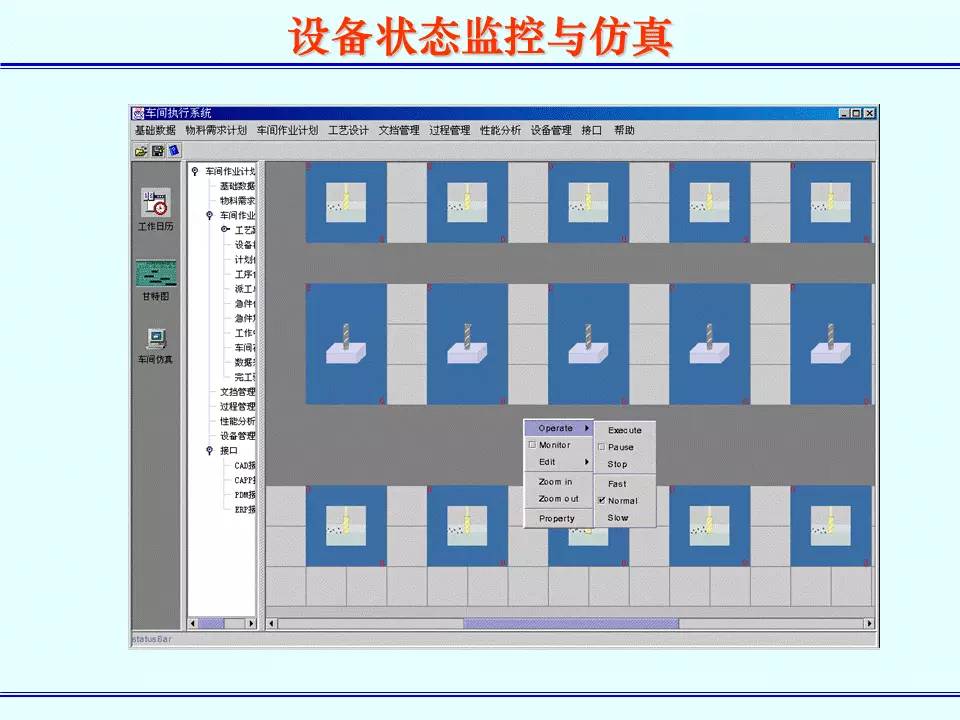This screenshot has height=720, width=960.
Task: Toggle the Pause checkbox in submenu
Action: pyautogui.click(x=602, y=447)
